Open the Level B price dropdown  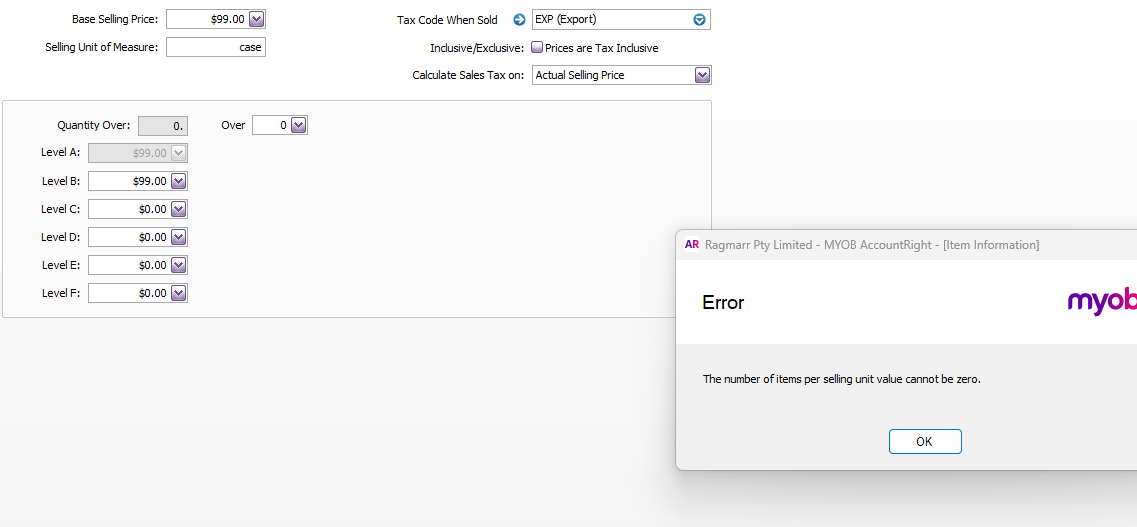178,180
